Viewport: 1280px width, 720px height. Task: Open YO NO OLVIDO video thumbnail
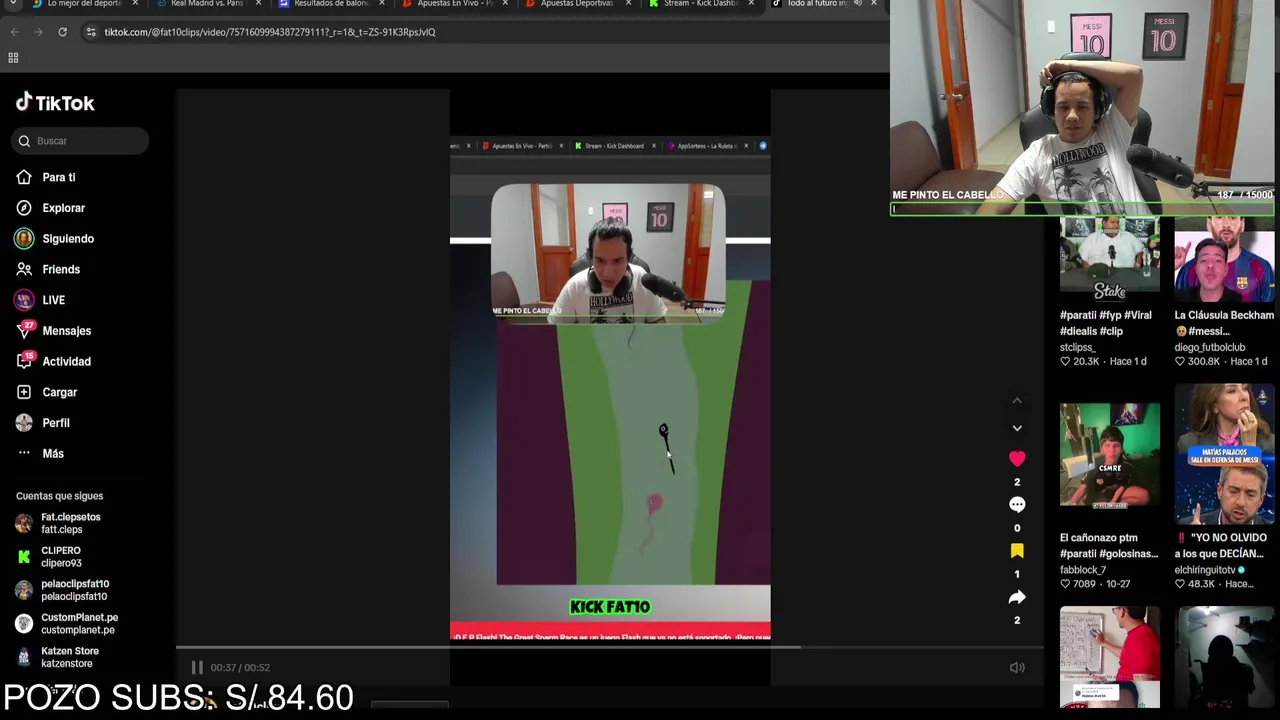coord(1224,454)
